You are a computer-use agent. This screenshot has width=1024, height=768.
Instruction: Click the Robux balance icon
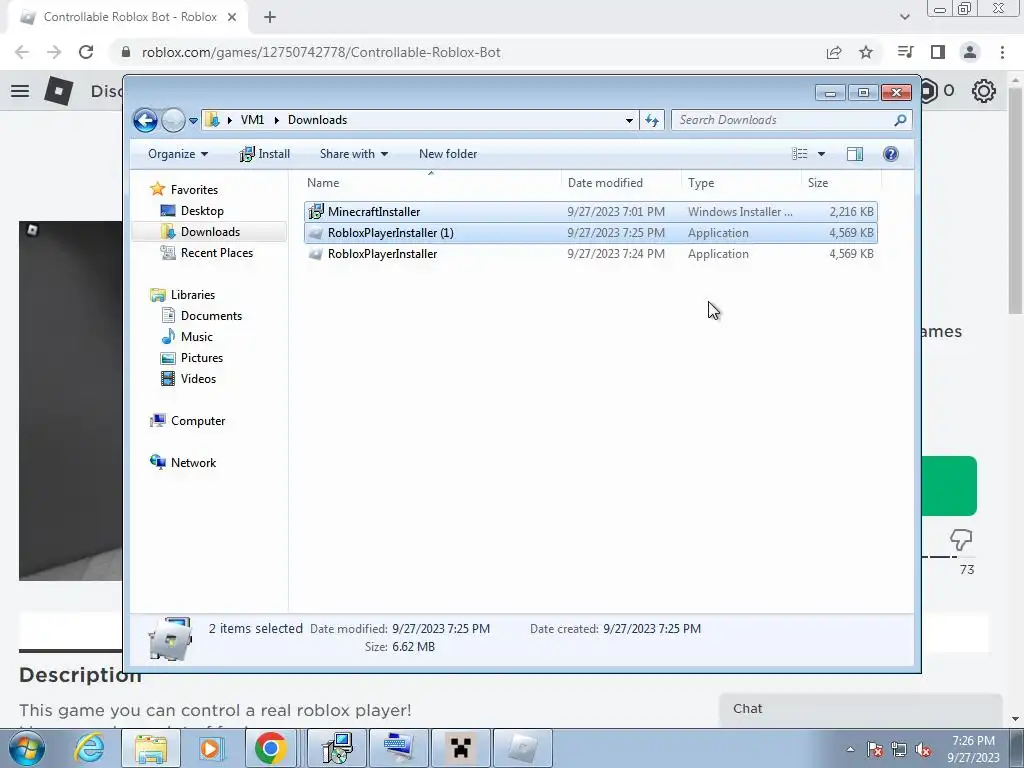click(x=928, y=91)
